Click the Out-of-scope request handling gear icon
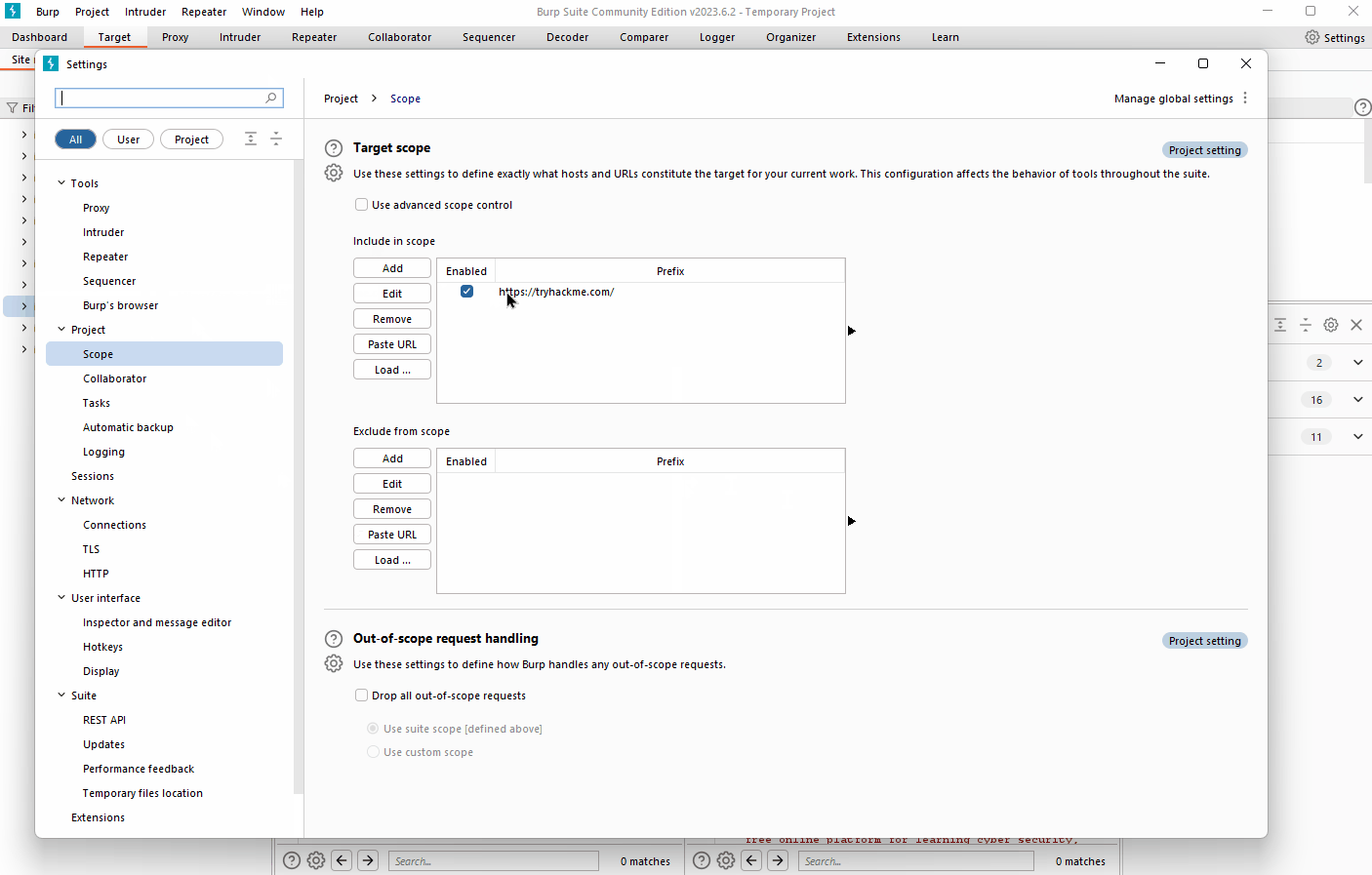 tap(334, 663)
